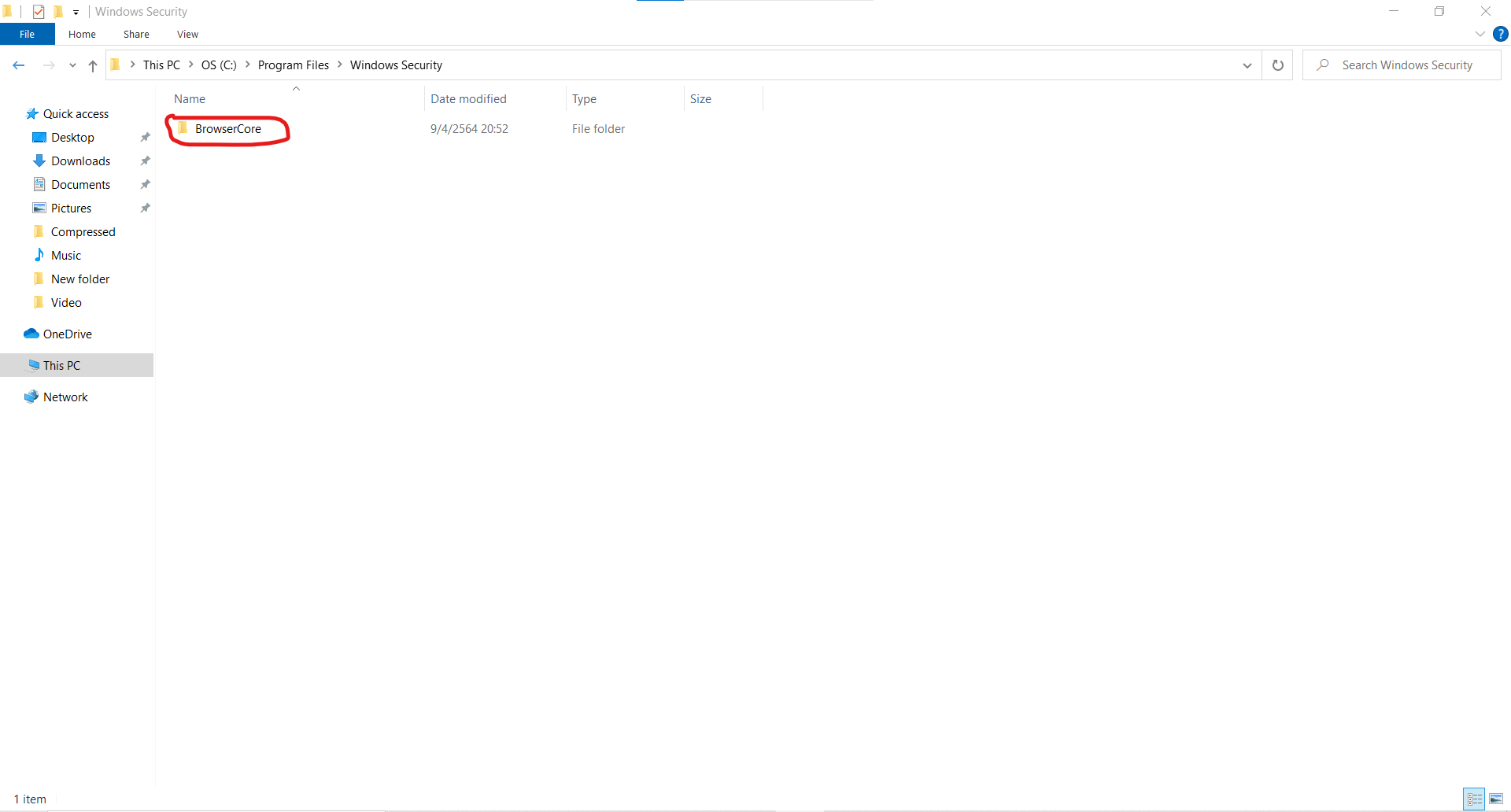The width and height of the screenshot is (1511, 812).
Task: Select This PC in the navigation pane
Action: (x=61, y=366)
